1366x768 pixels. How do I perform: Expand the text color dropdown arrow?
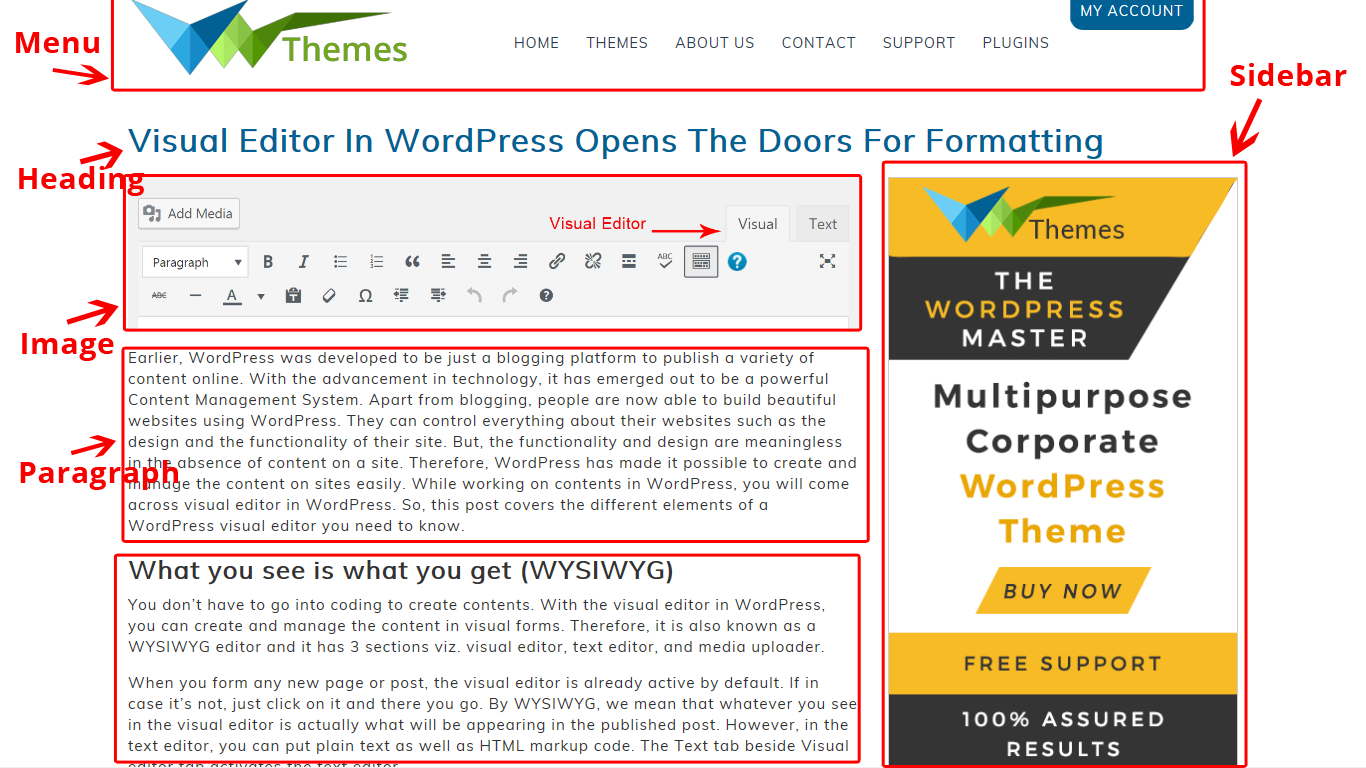point(261,296)
